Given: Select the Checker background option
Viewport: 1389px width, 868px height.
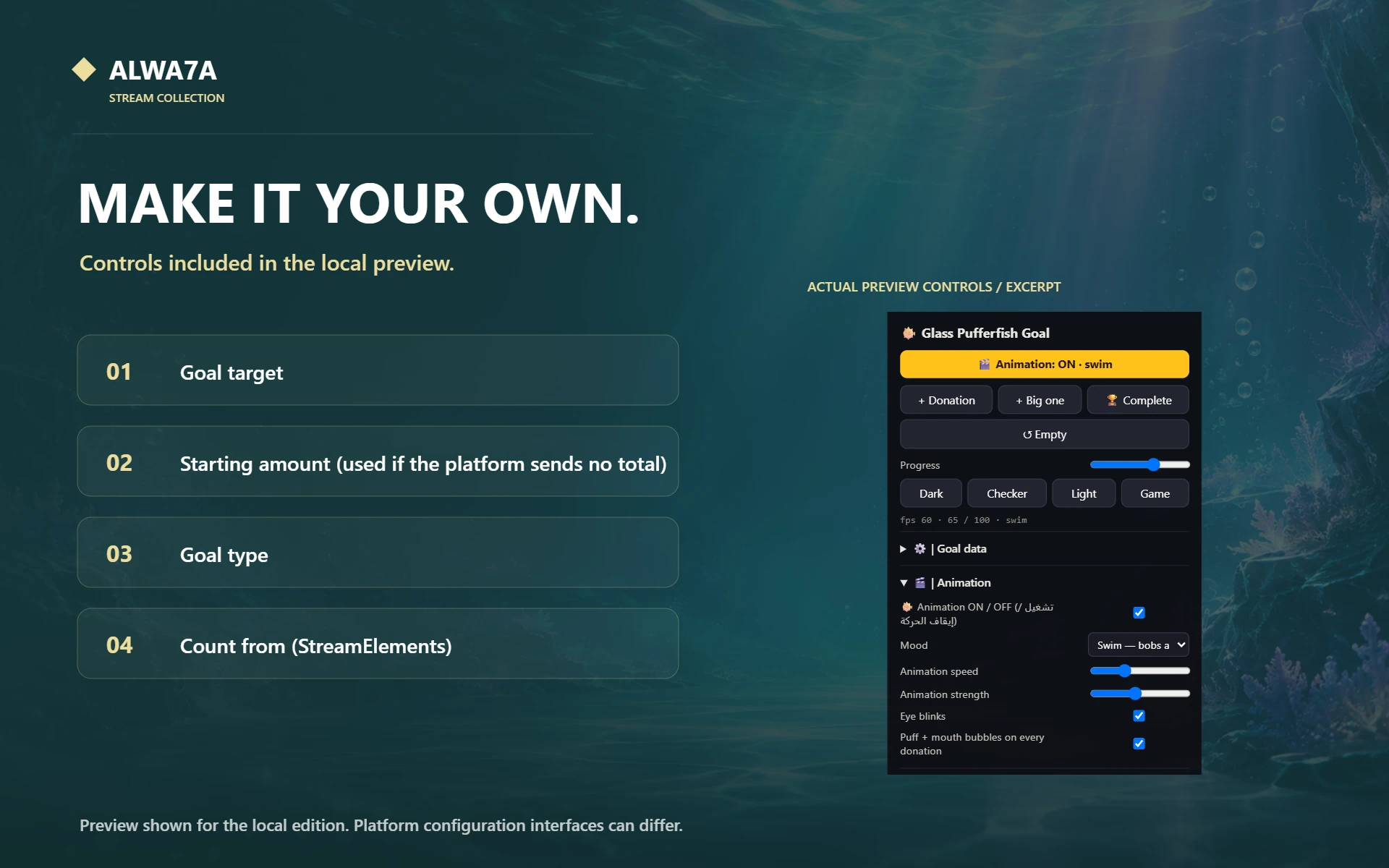Looking at the screenshot, I should click(1006, 493).
